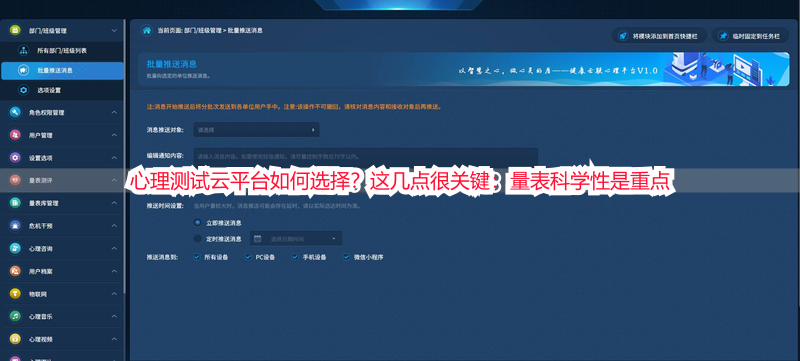The image size is (800, 361).
Task: Click the megaphone icon beside 批量推送消息
Action: coord(23,70)
